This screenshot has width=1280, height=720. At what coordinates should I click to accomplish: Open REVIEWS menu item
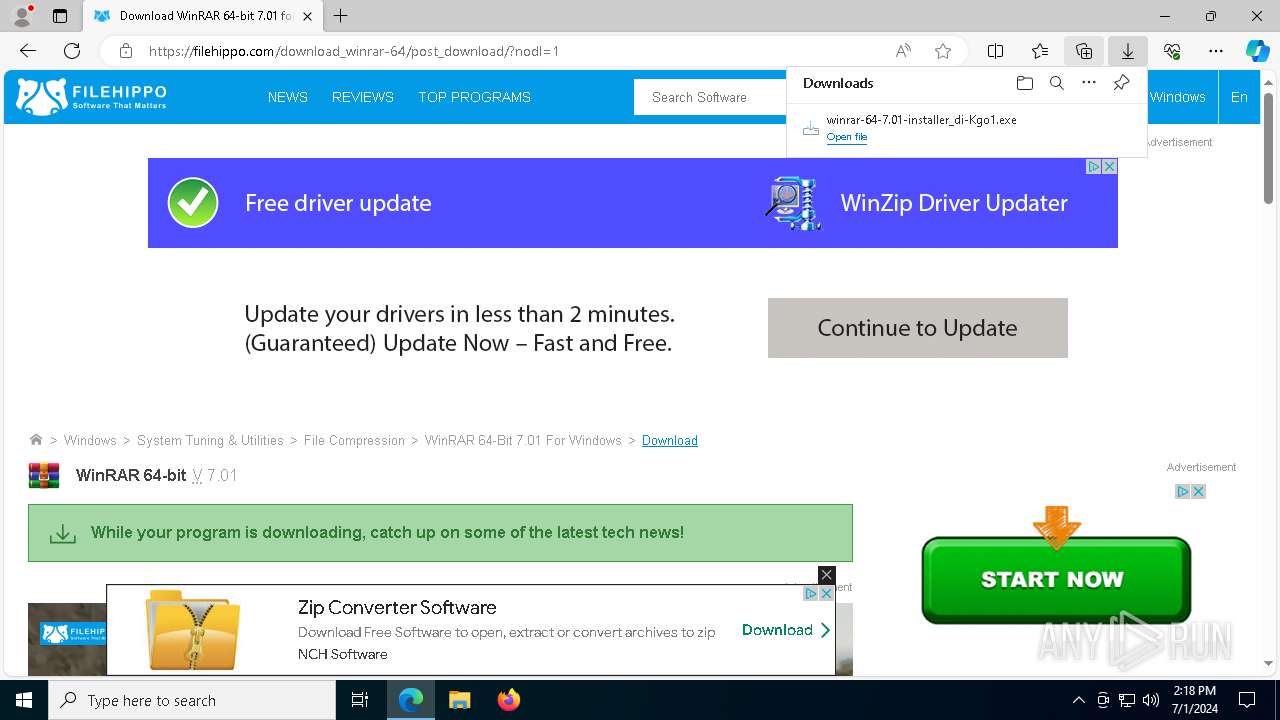coord(362,97)
